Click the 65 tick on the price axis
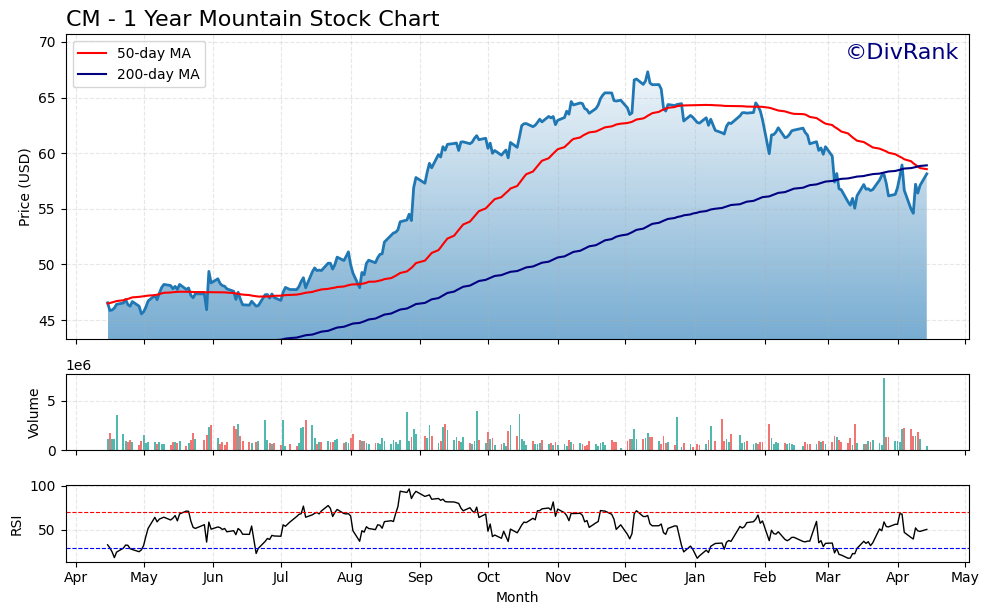Image resolution: width=989 pixels, height=615 pixels. tap(47, 98)
